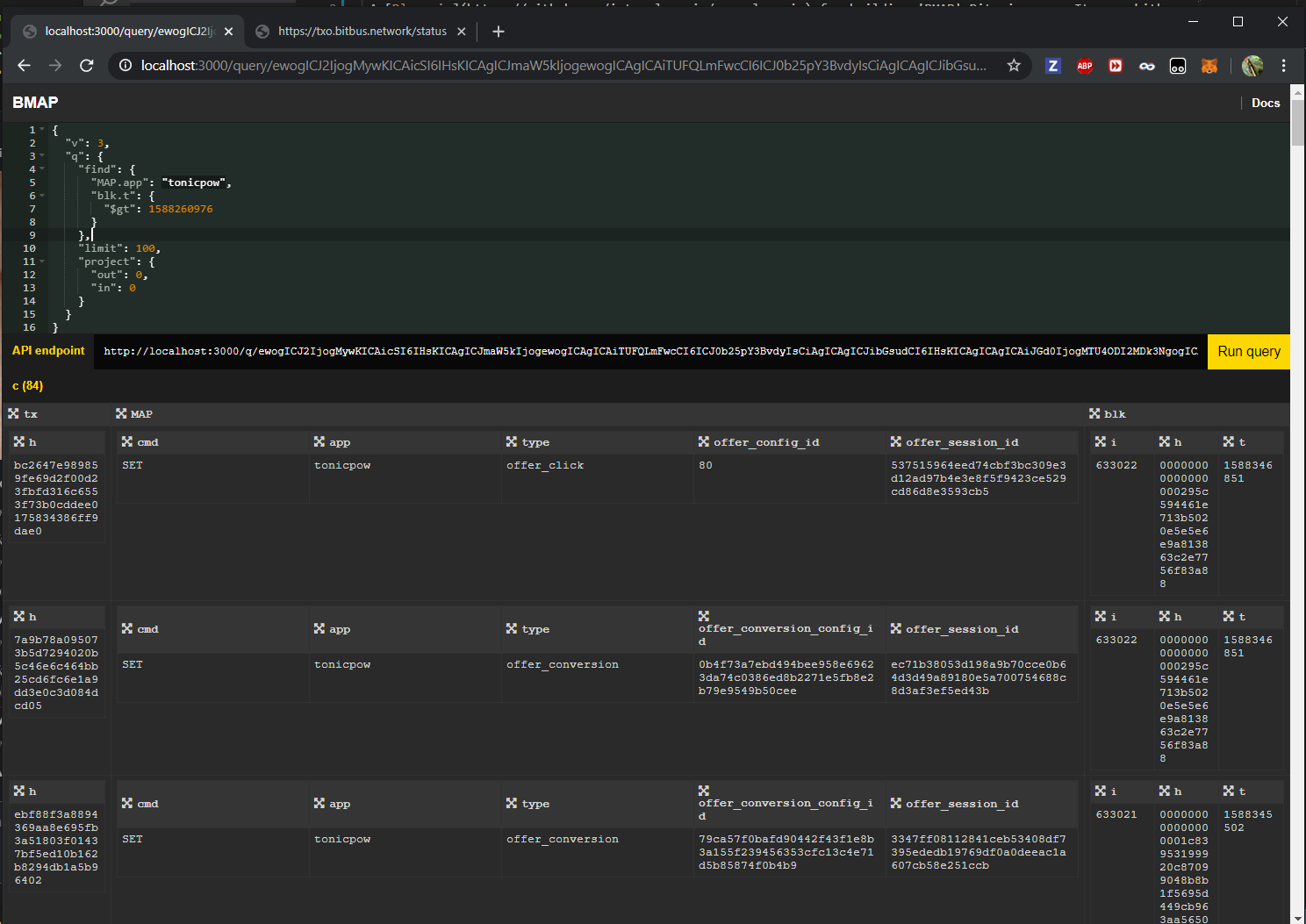Viewport: 1306px width, 924px height.
Task: Click the "tonicpow" string in the editor
Action: coord(194,183)
